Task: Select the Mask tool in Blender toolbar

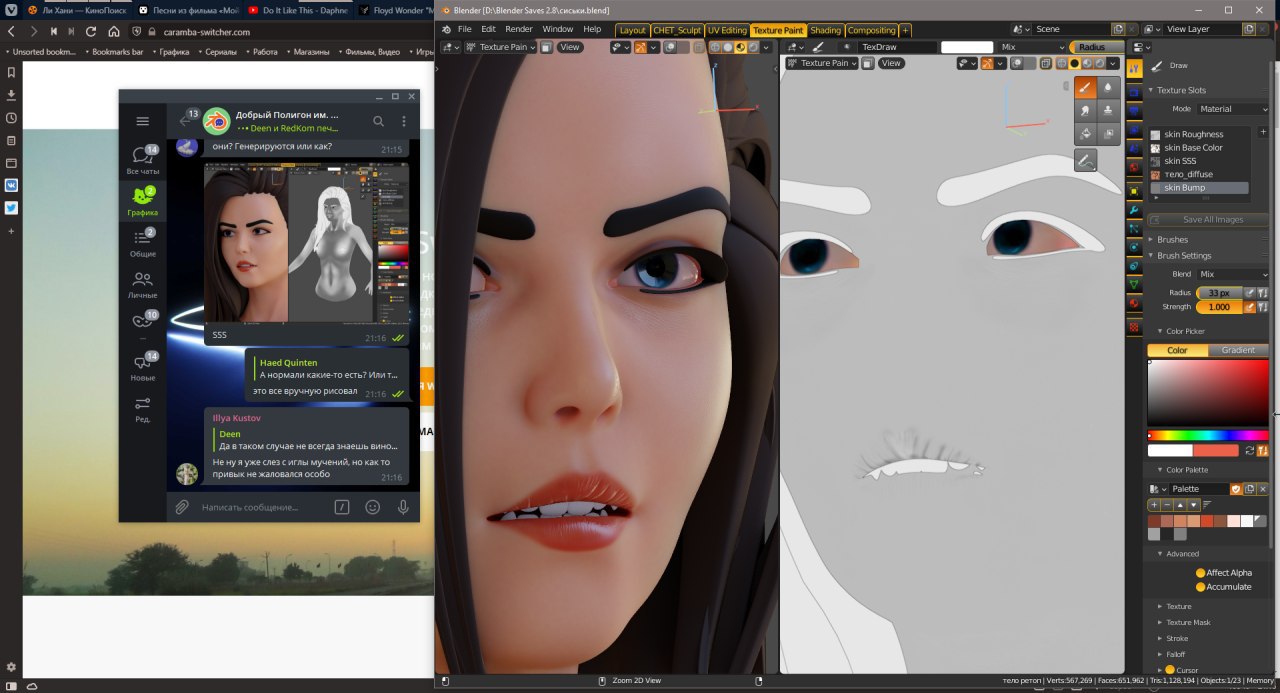Action: coord(1109,133)
